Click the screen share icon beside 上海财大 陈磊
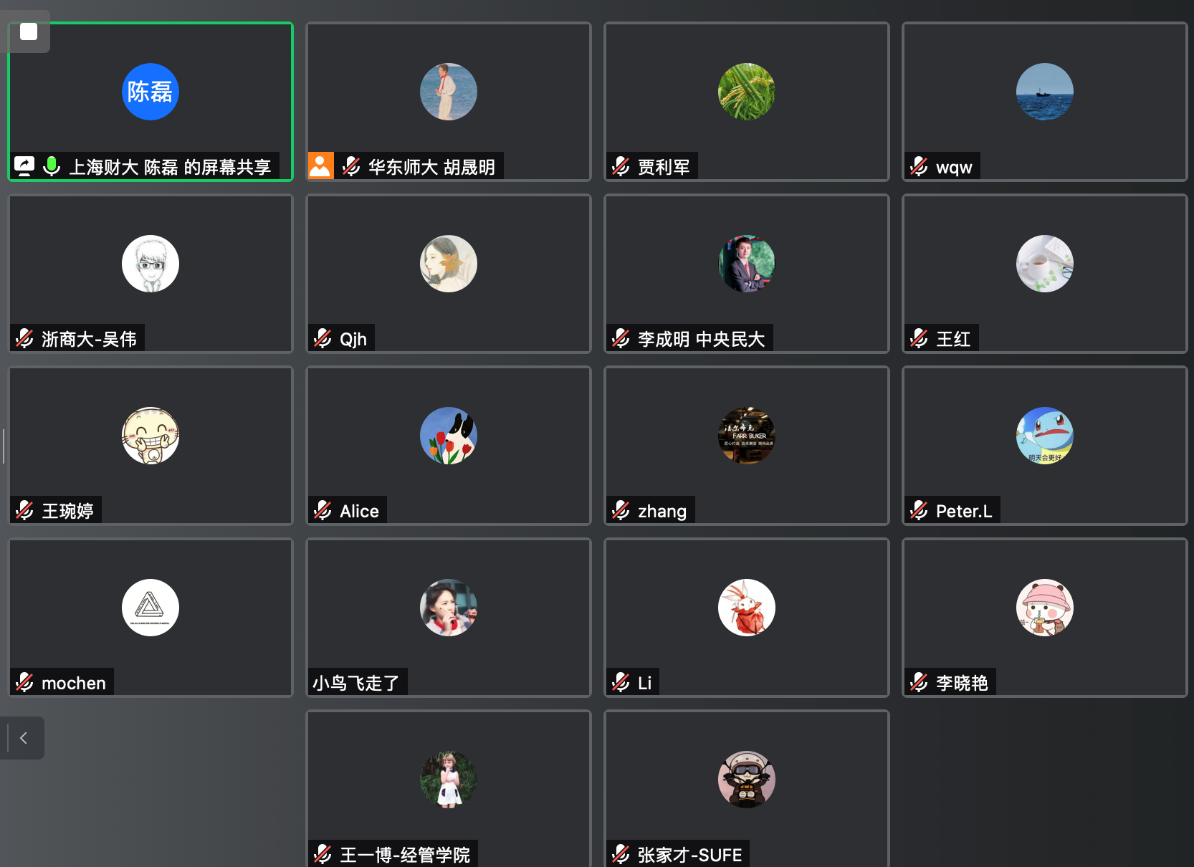This screenshot has width=1194, height=867. 24,166
